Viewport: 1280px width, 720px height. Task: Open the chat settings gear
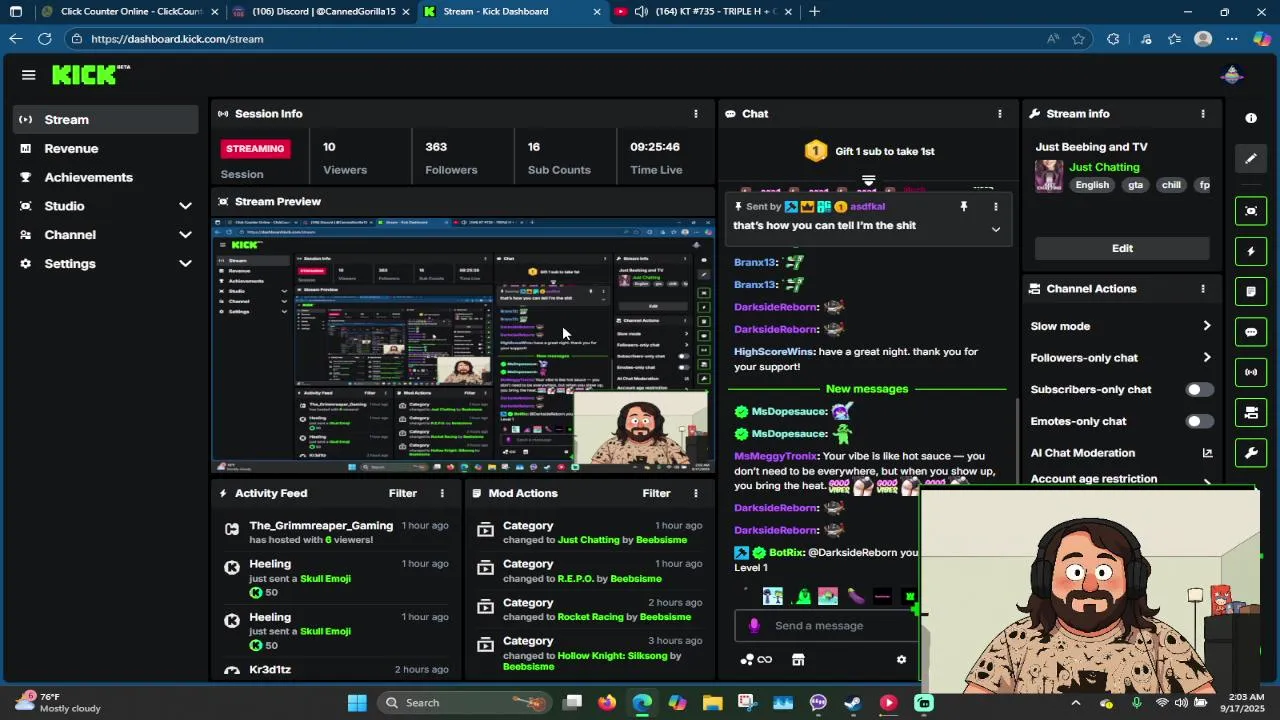pyautogui.click(x=901, y=660)
